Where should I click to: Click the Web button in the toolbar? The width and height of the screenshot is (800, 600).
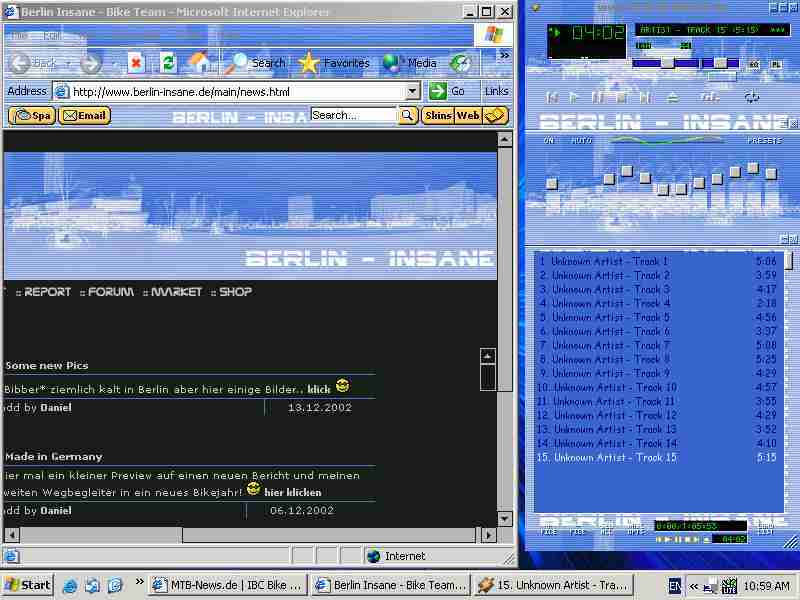(x=468, y=115)
